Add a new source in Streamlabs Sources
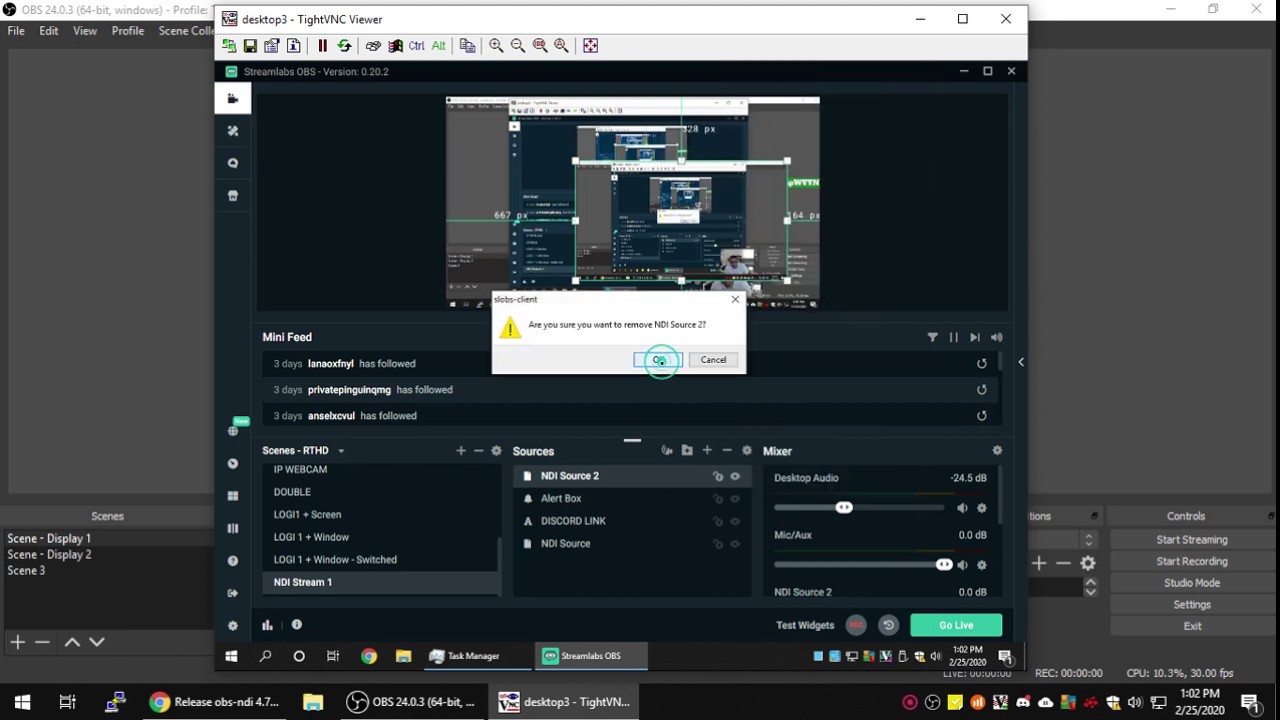Image resolution: width=1280 pixels, height=720 pixels. pyautogui.click(x=707, y=451)
